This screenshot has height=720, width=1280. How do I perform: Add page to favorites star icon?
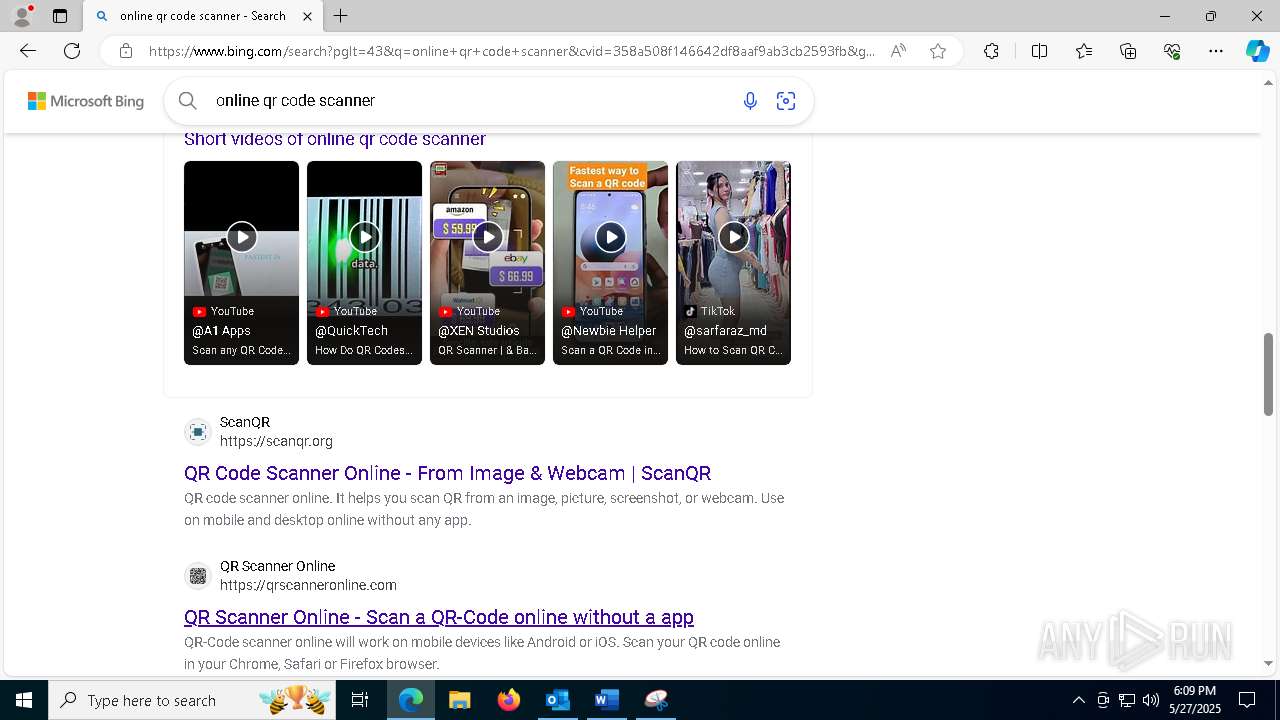[938, 51]
